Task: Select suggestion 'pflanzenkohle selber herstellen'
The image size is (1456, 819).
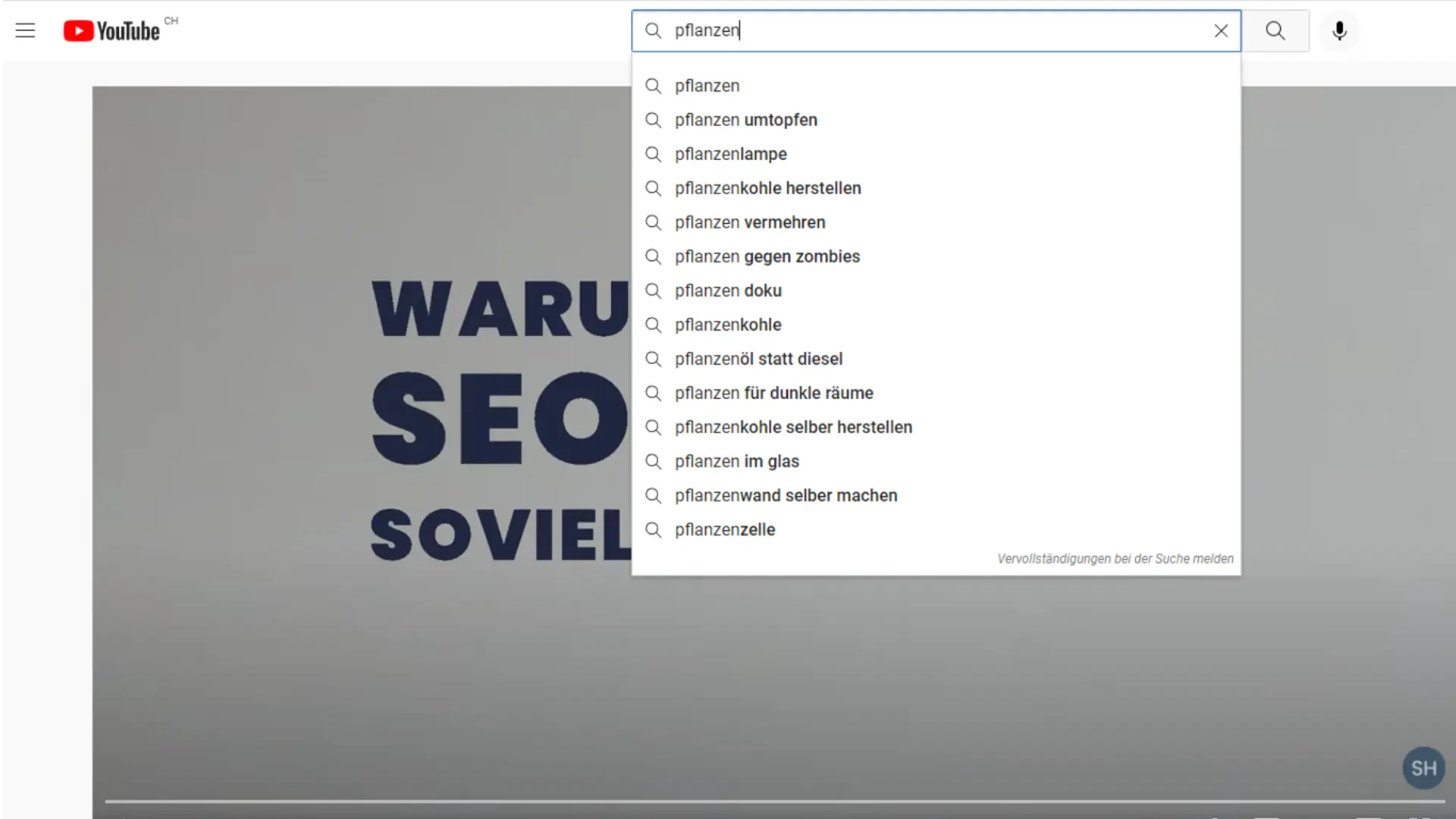Action: click(936, 427)
